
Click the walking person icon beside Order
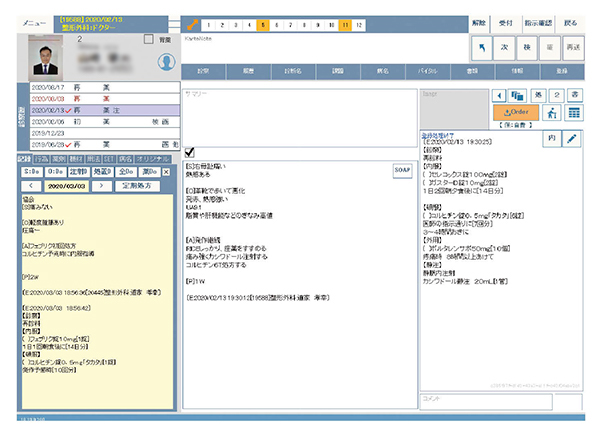click(552, 113)
